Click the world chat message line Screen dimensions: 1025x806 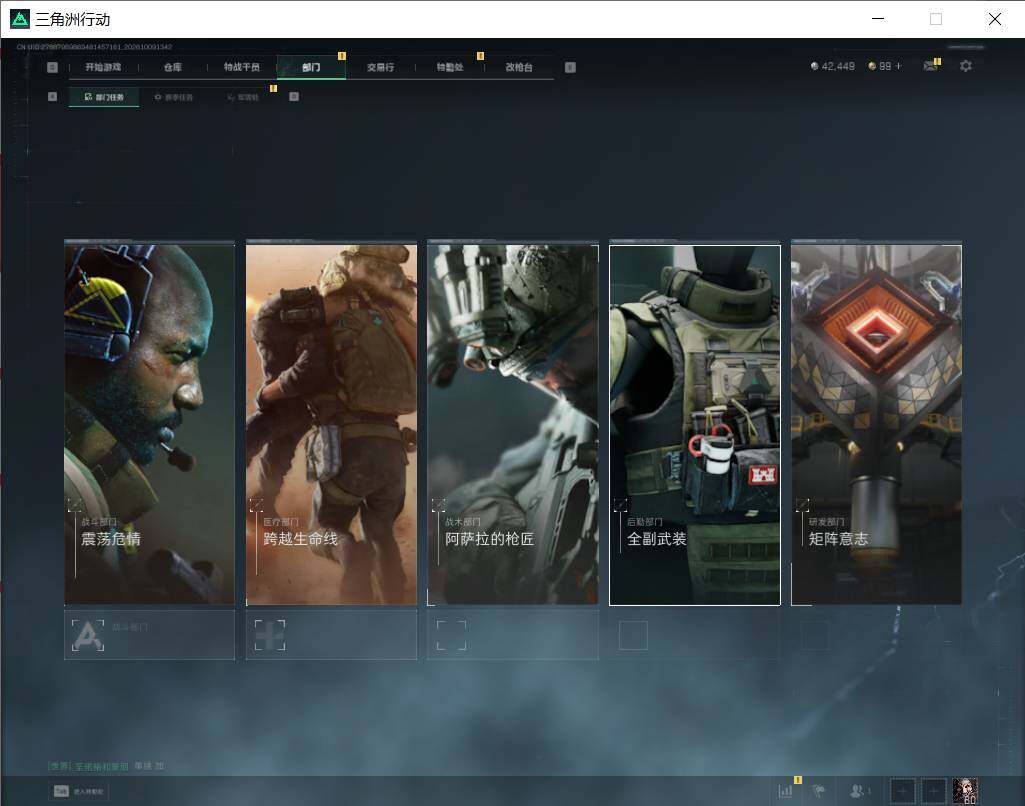click(x=106, y=766)
